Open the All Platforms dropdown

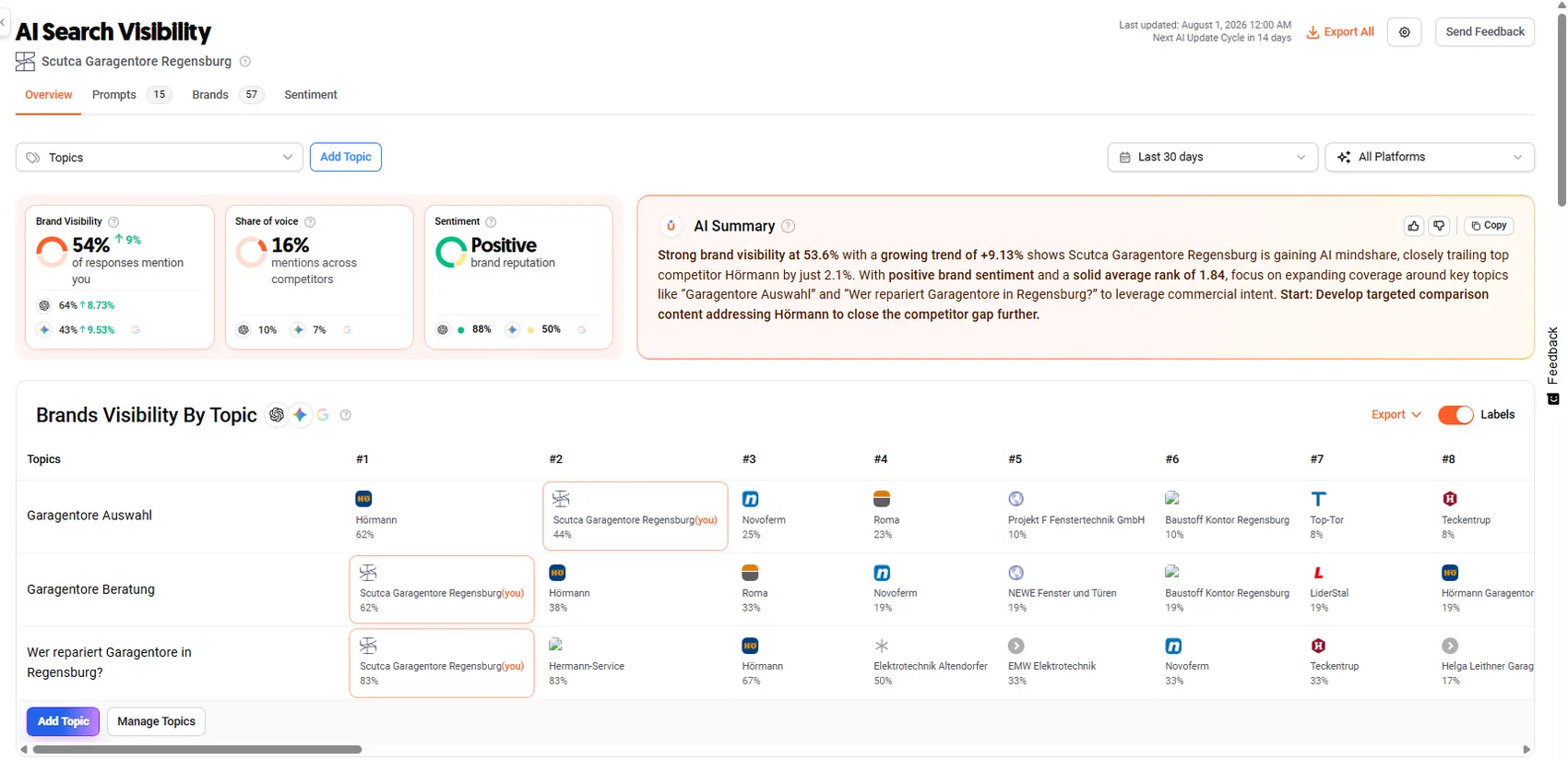1430,158
